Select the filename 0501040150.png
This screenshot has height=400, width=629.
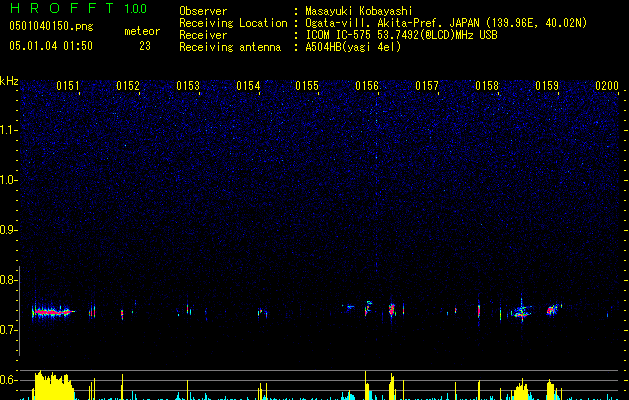(51, 26)
